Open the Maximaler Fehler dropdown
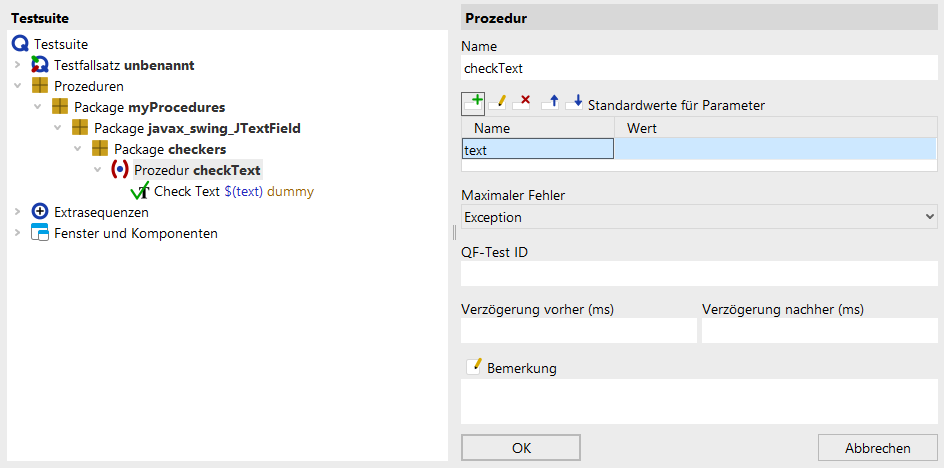944x468 pixels. point(699,217)
